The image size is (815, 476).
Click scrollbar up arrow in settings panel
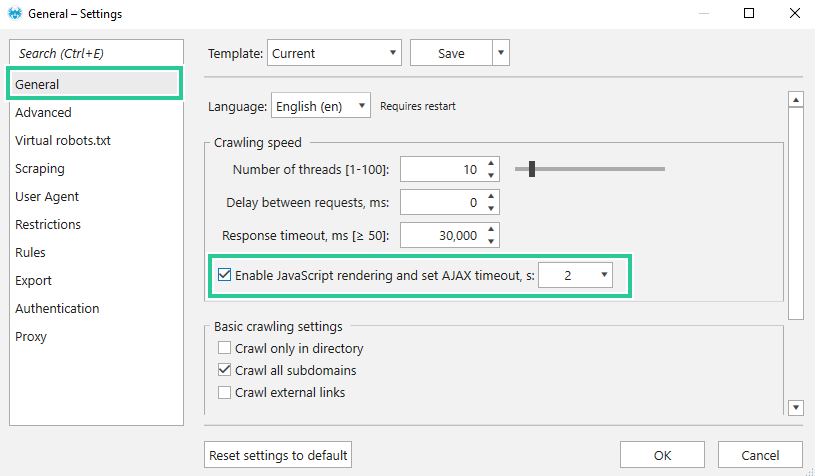point(796,99)
